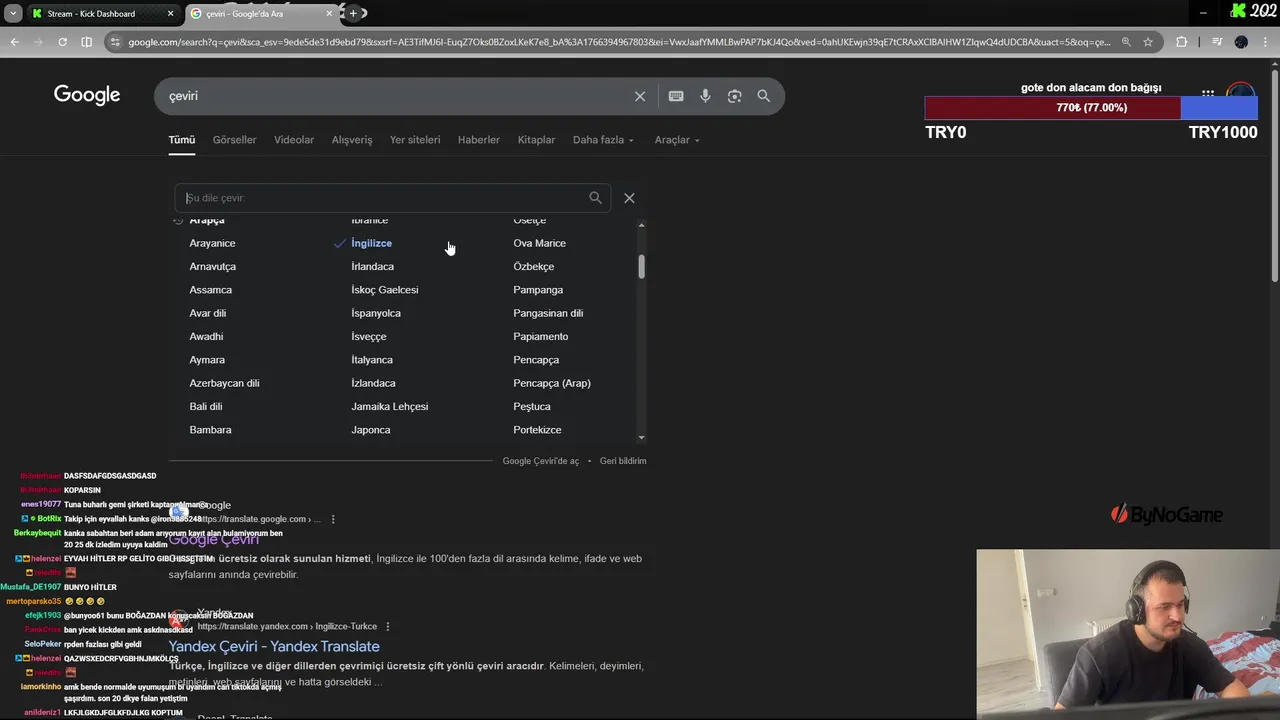Choose Pencapça (Arap) from the list

coord(552,383)
